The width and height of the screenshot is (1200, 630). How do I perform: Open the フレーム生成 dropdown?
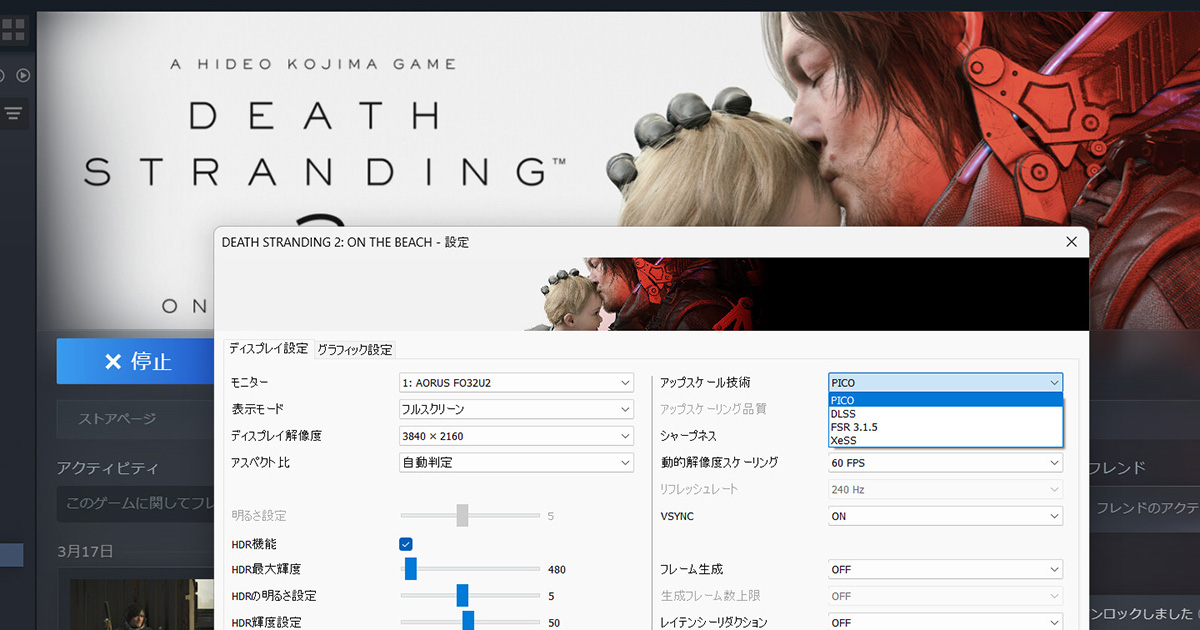click(x=945, y=569)
